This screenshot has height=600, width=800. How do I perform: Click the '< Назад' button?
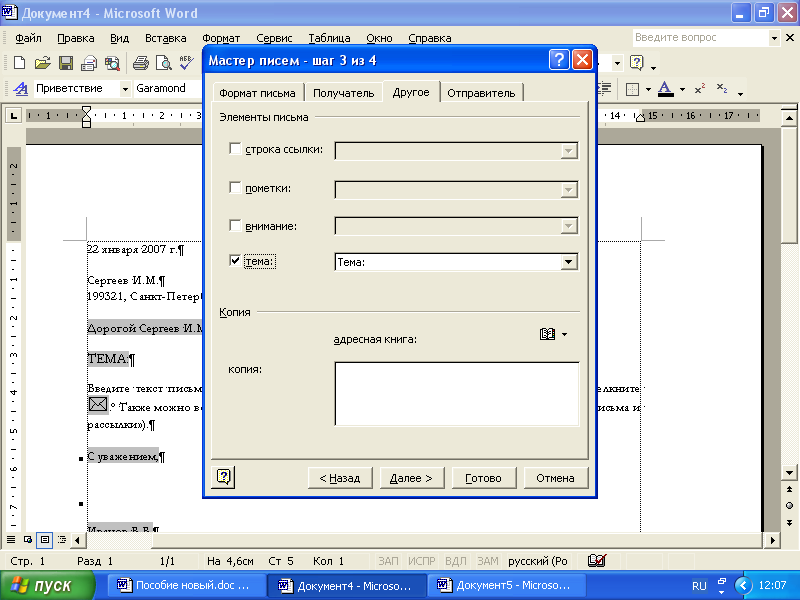340,478
